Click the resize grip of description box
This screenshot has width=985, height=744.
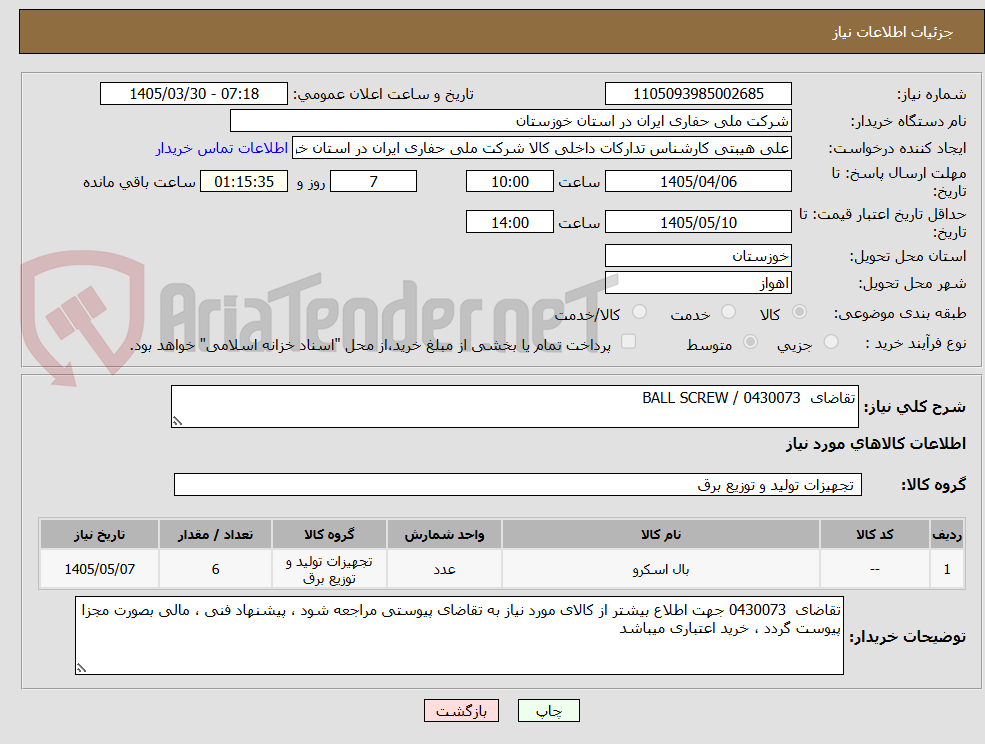coord(177,422)
